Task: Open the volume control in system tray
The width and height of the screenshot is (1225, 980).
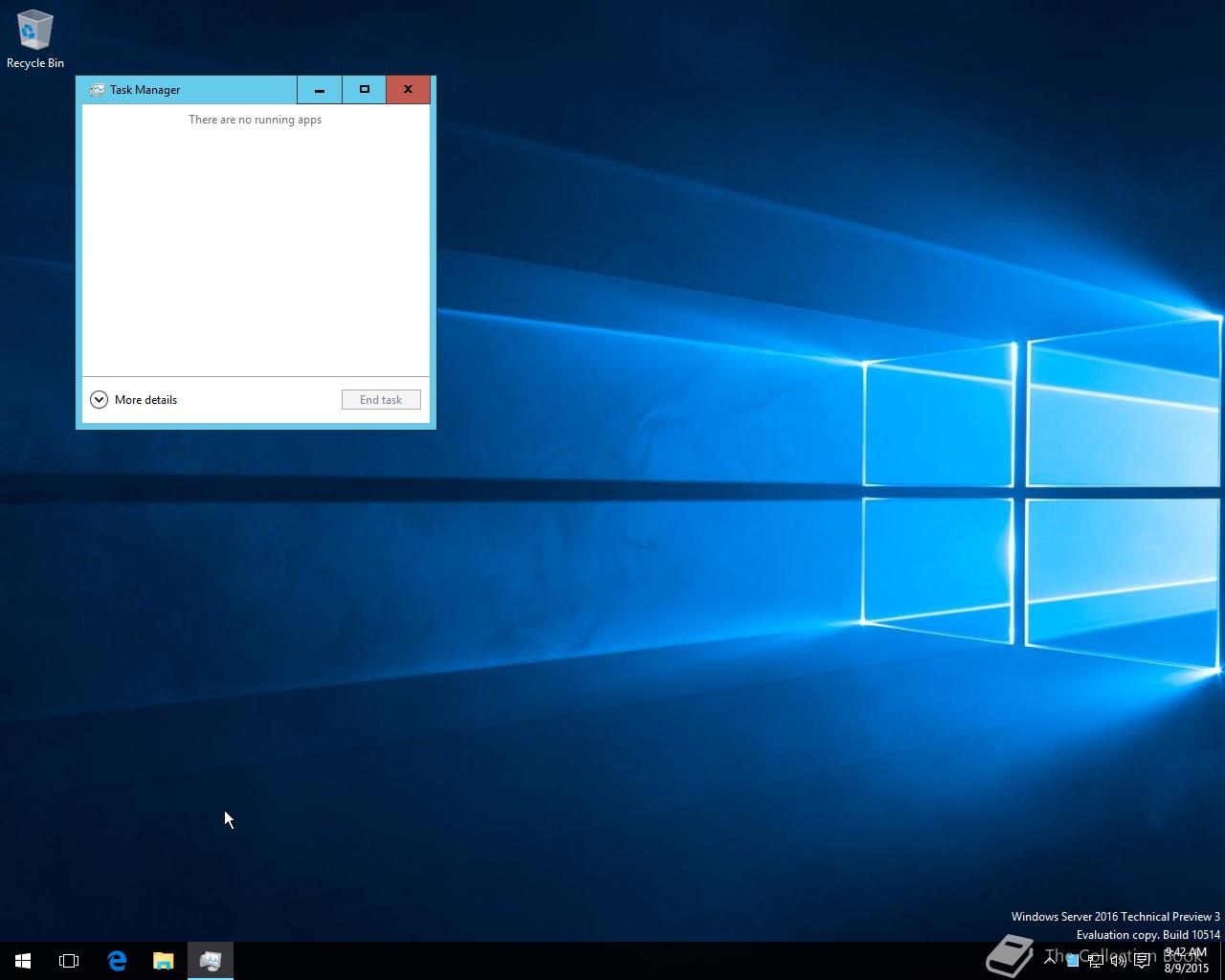Action: coord(1118,961)
